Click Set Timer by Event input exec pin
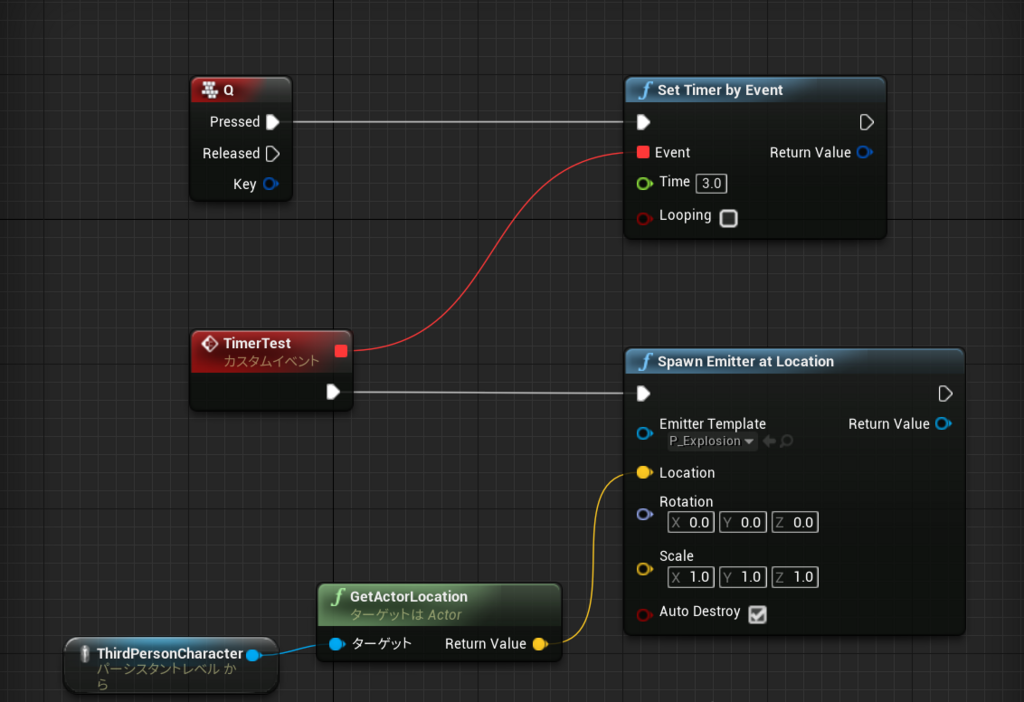This screenshot has height=702, width=1024. 643,122
